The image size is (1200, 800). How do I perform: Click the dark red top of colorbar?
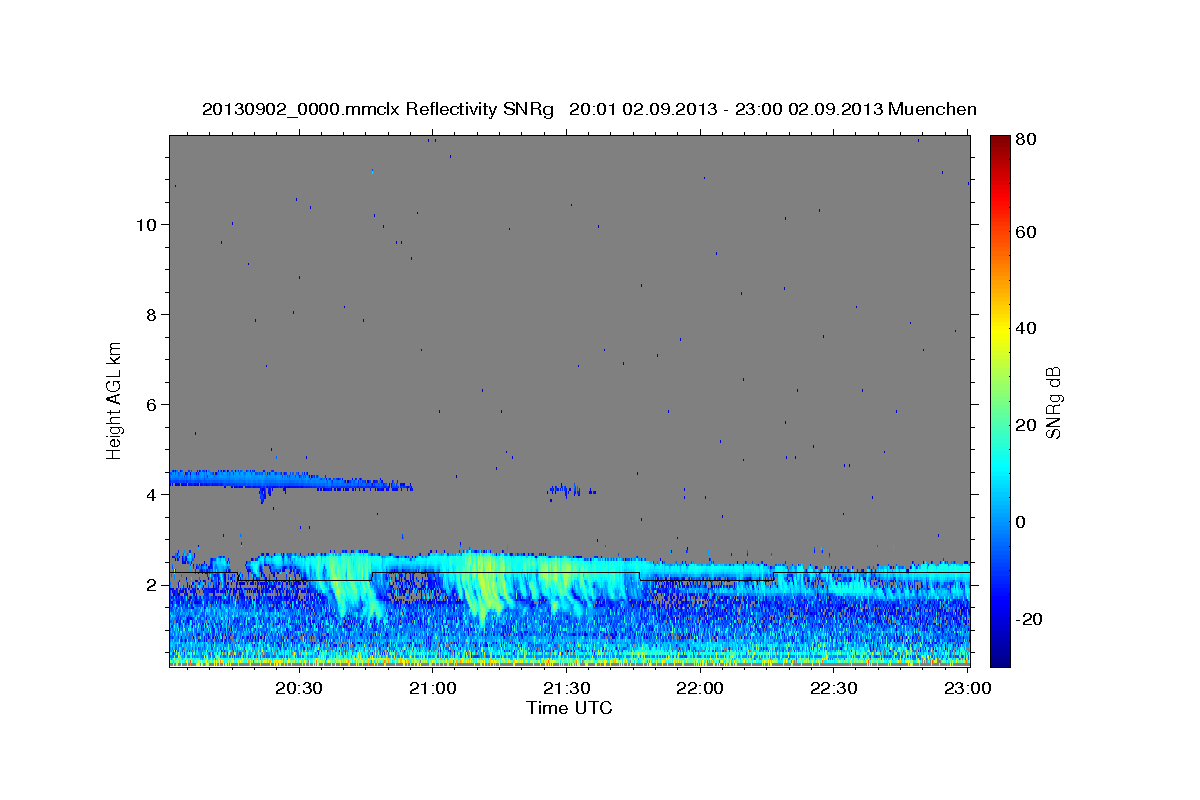click(1000, 143)
